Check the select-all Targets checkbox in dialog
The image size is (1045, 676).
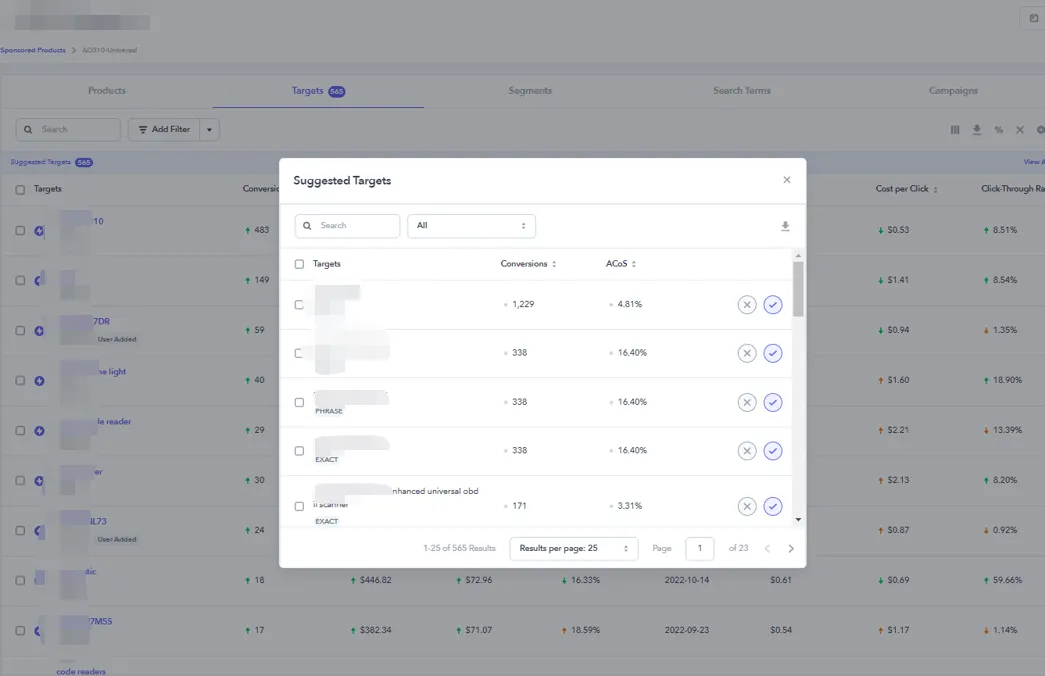tap(299, 264)
